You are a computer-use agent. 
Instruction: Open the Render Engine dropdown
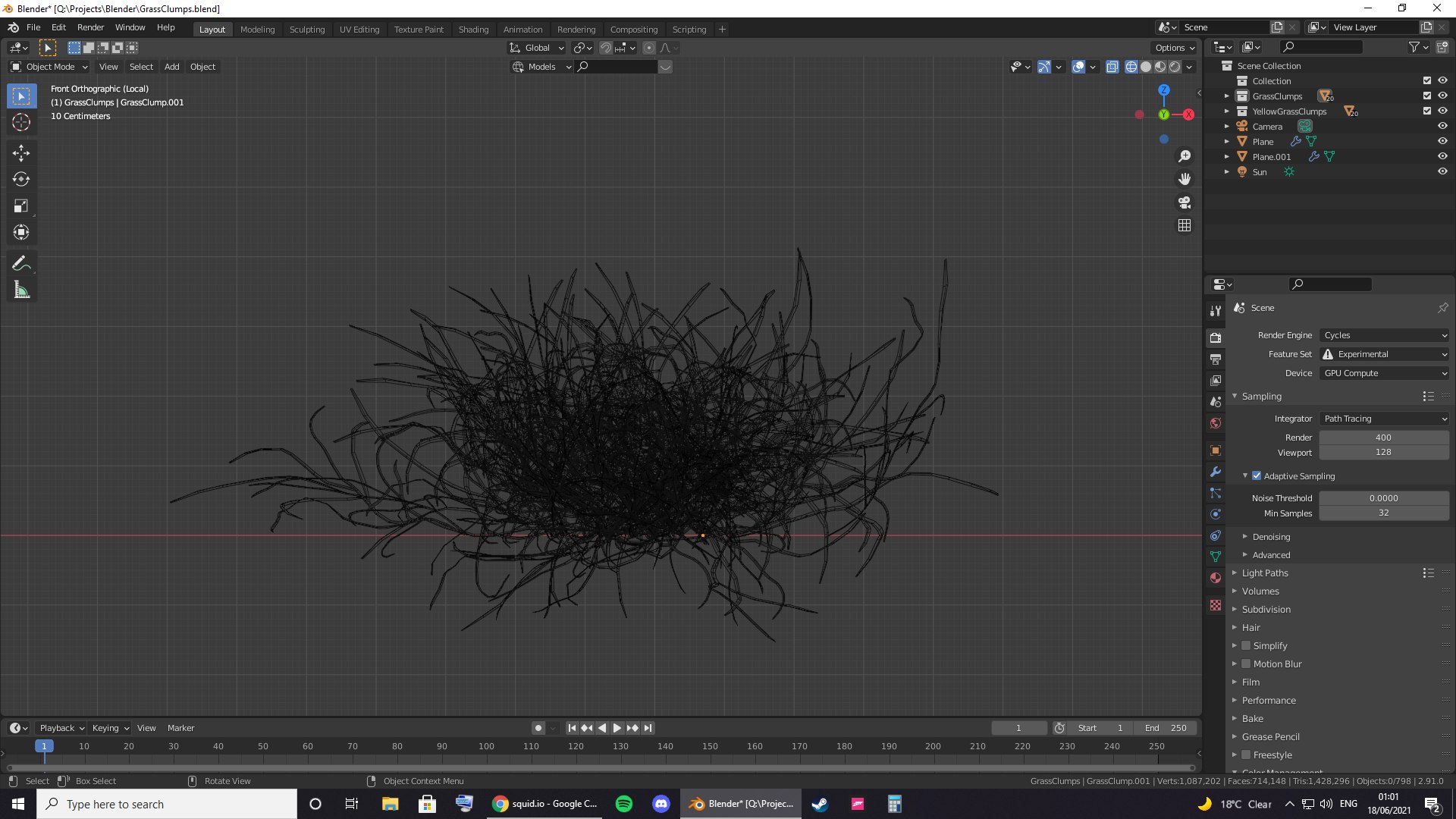[x=1385, y=335]
